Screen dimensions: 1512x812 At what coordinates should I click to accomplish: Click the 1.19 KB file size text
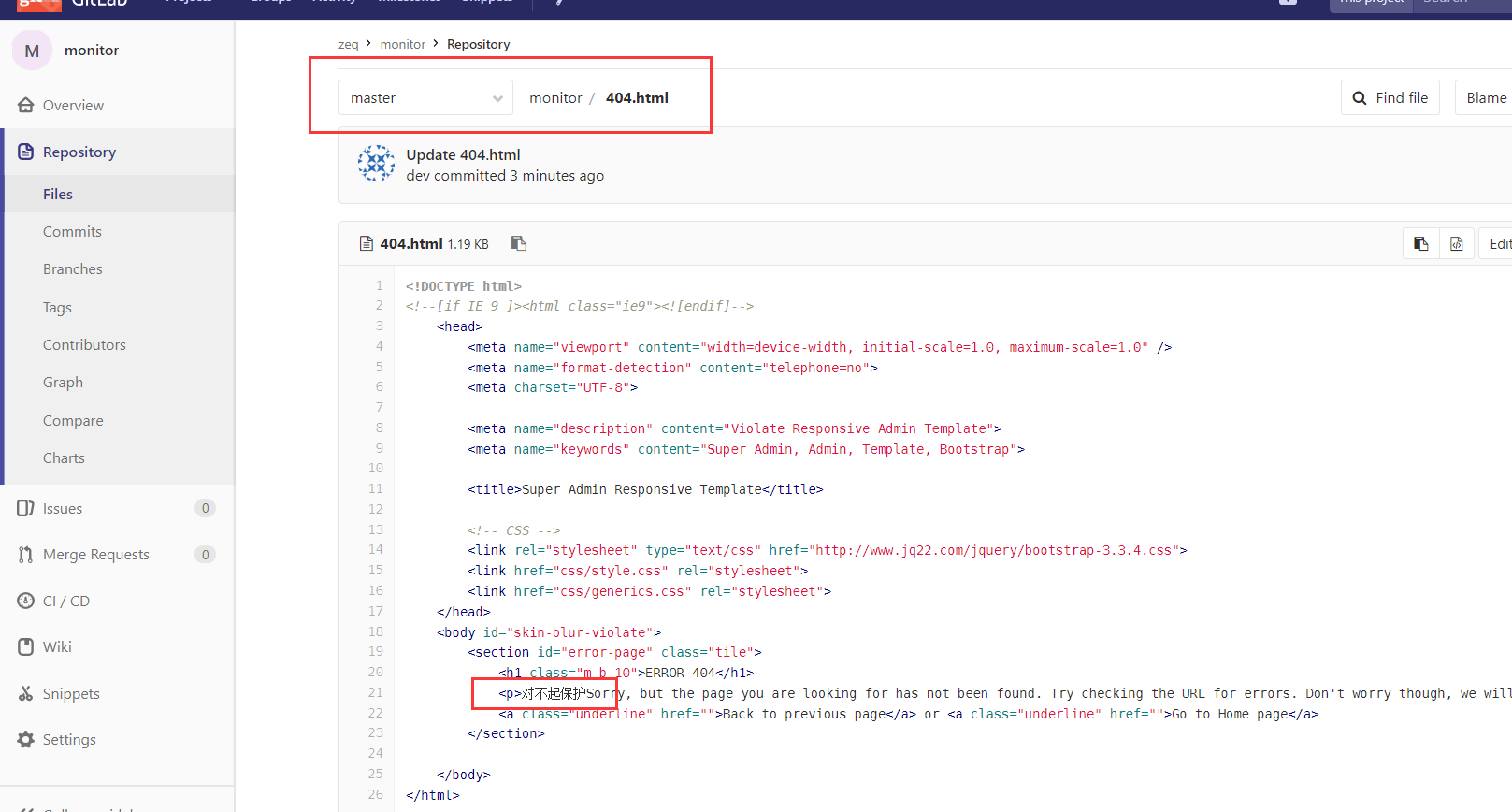pyautogui.click(x=468, y=244)
